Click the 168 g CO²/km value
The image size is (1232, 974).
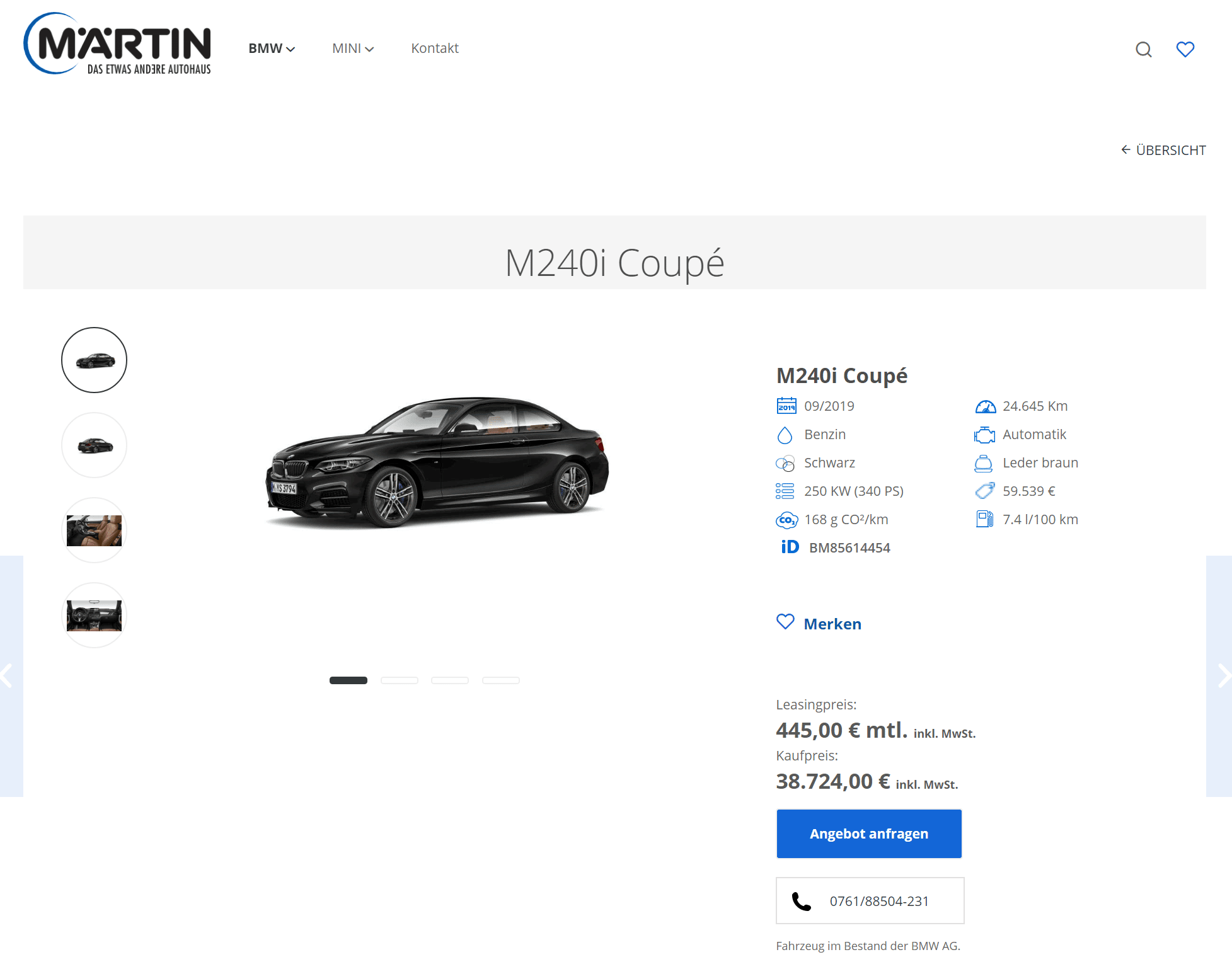click(846, 520)
